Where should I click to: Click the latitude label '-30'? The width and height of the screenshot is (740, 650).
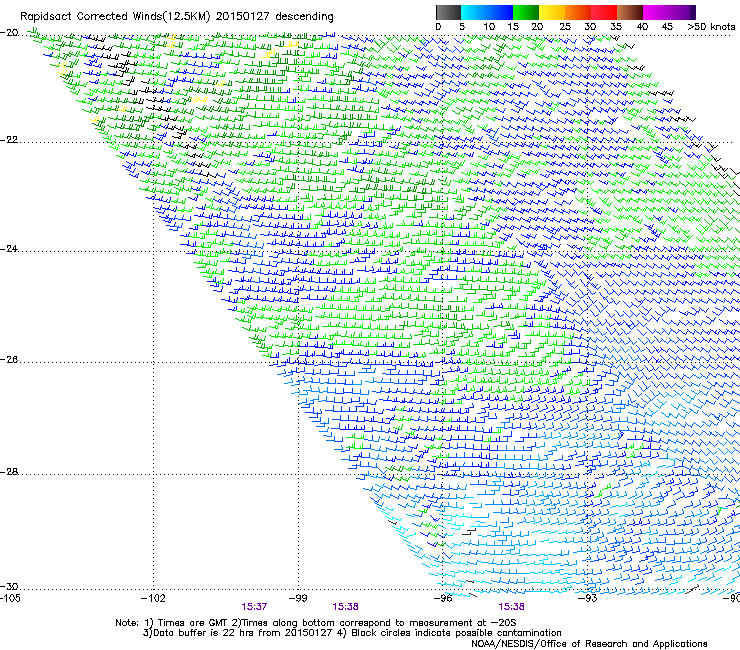point(9,587)
